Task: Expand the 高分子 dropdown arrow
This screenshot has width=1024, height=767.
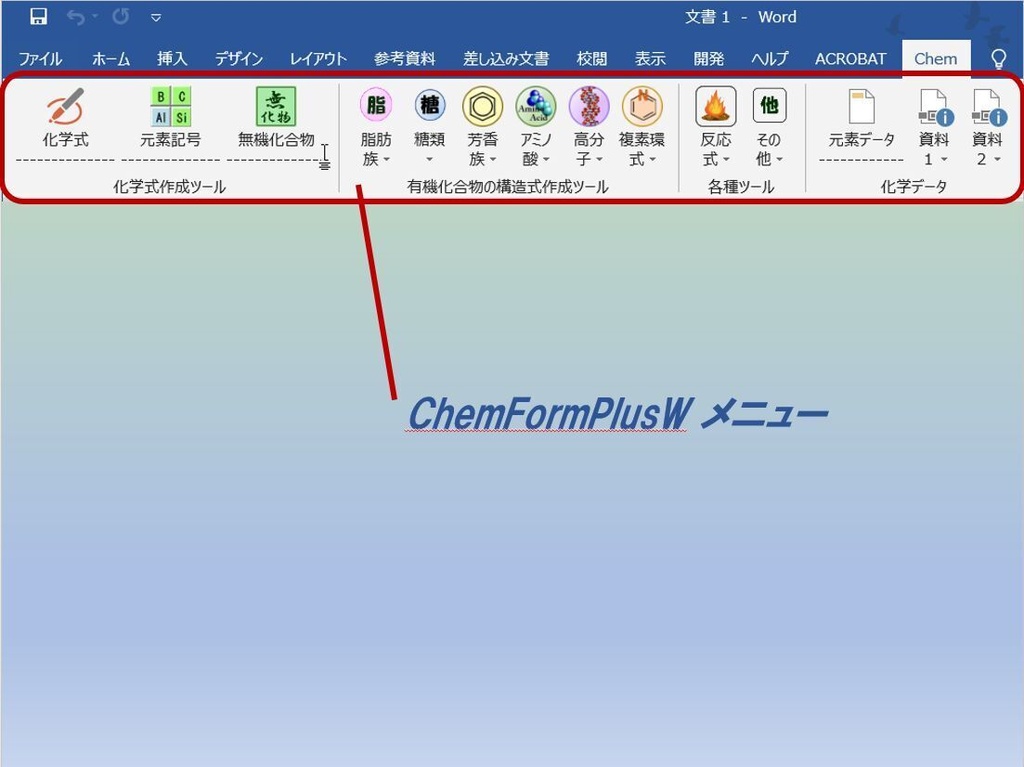Action: (600, 159)
